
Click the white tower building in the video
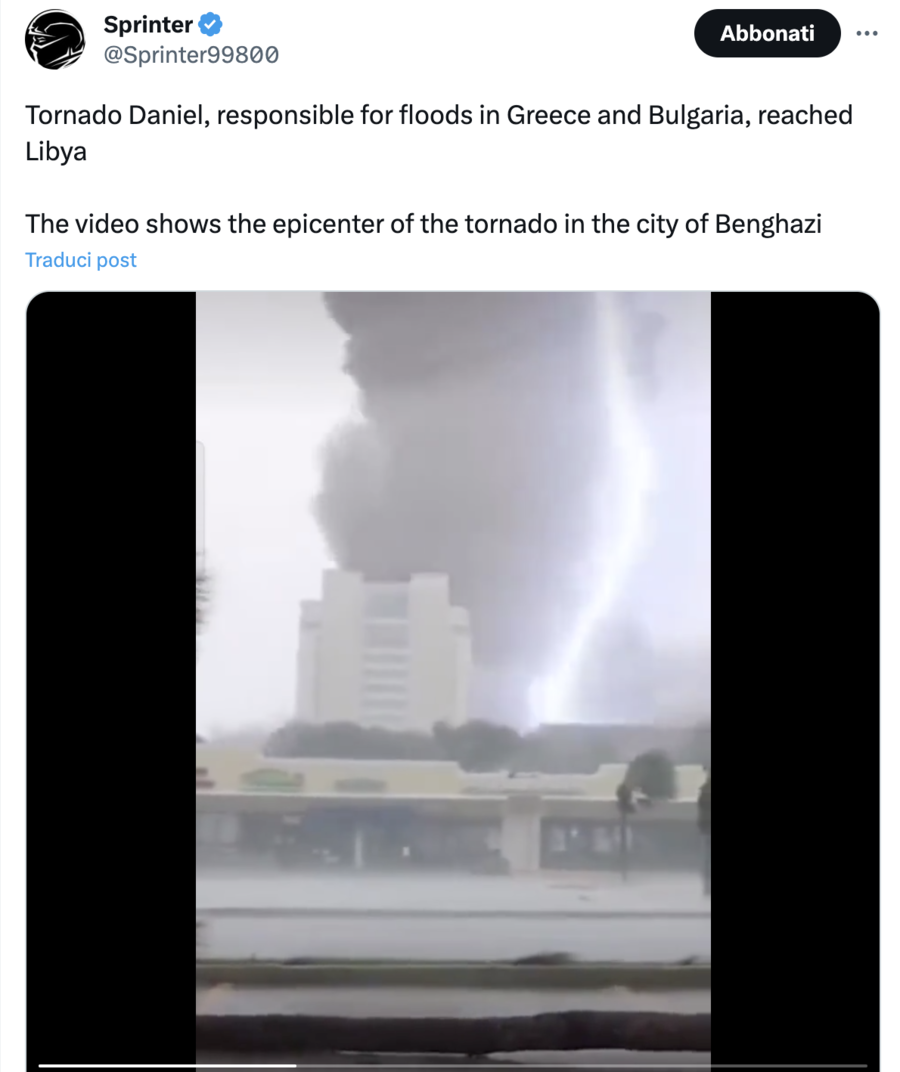(384, 649)
